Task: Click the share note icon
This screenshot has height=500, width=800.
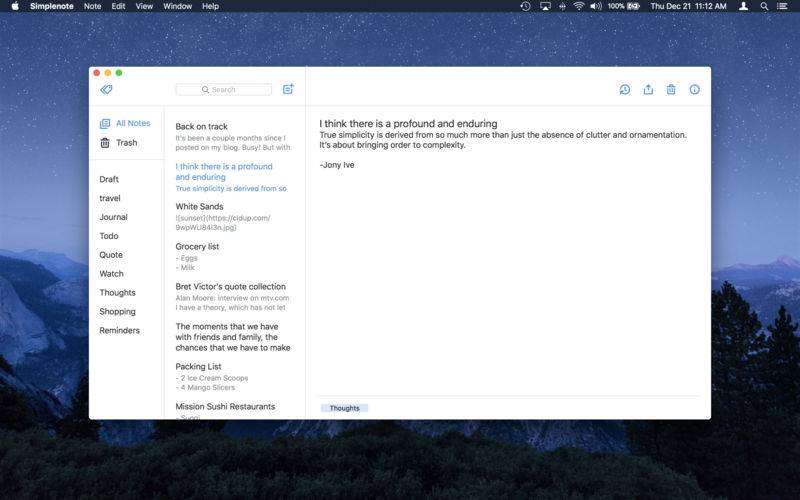Action: click(x=648, y=89)
